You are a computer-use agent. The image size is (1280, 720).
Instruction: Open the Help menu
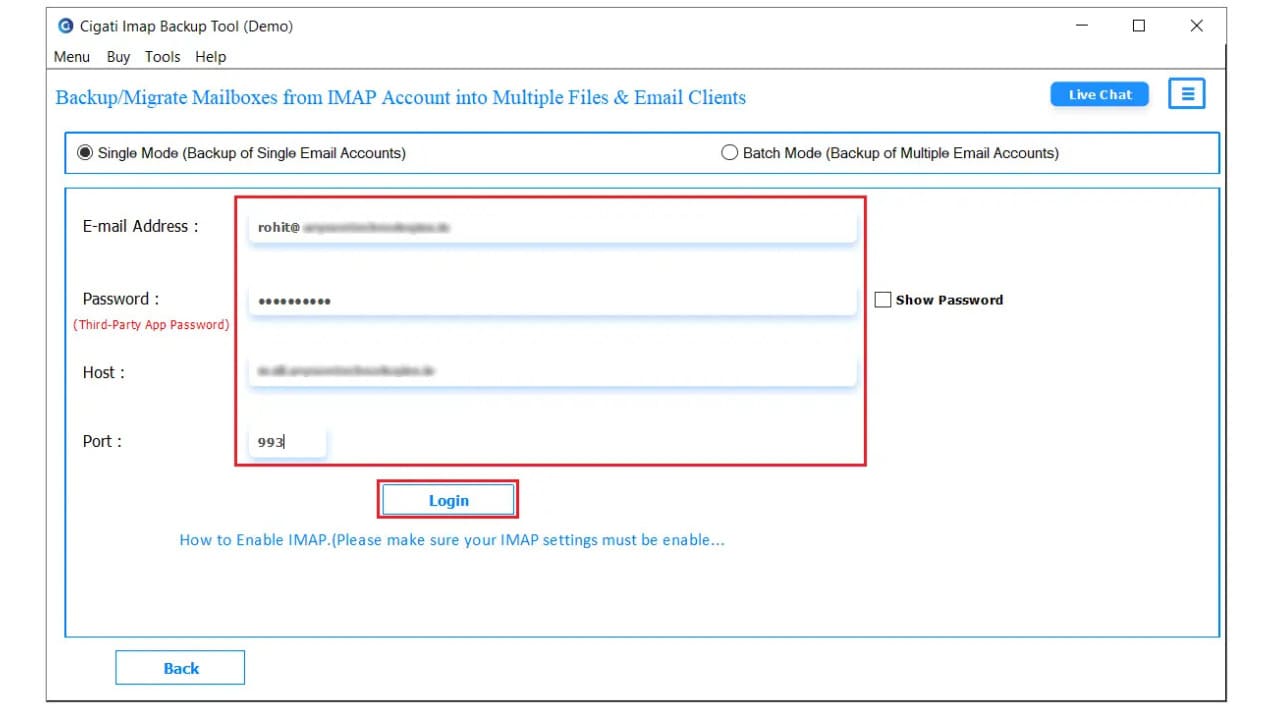tap(210, 57)
